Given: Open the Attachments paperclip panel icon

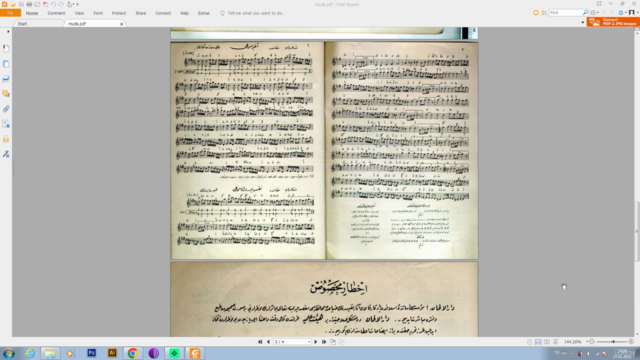Looking at the screenshot, I should (x=6, y=109).
